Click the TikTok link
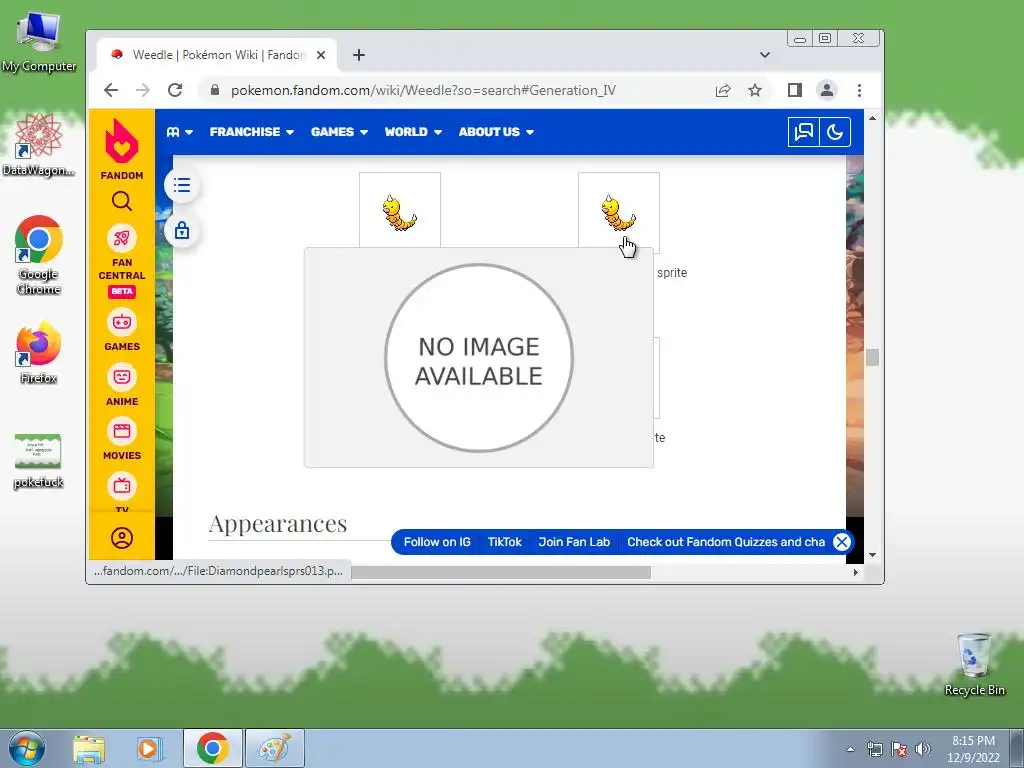Screen dimensions: 1024x768 coord(504,542)
